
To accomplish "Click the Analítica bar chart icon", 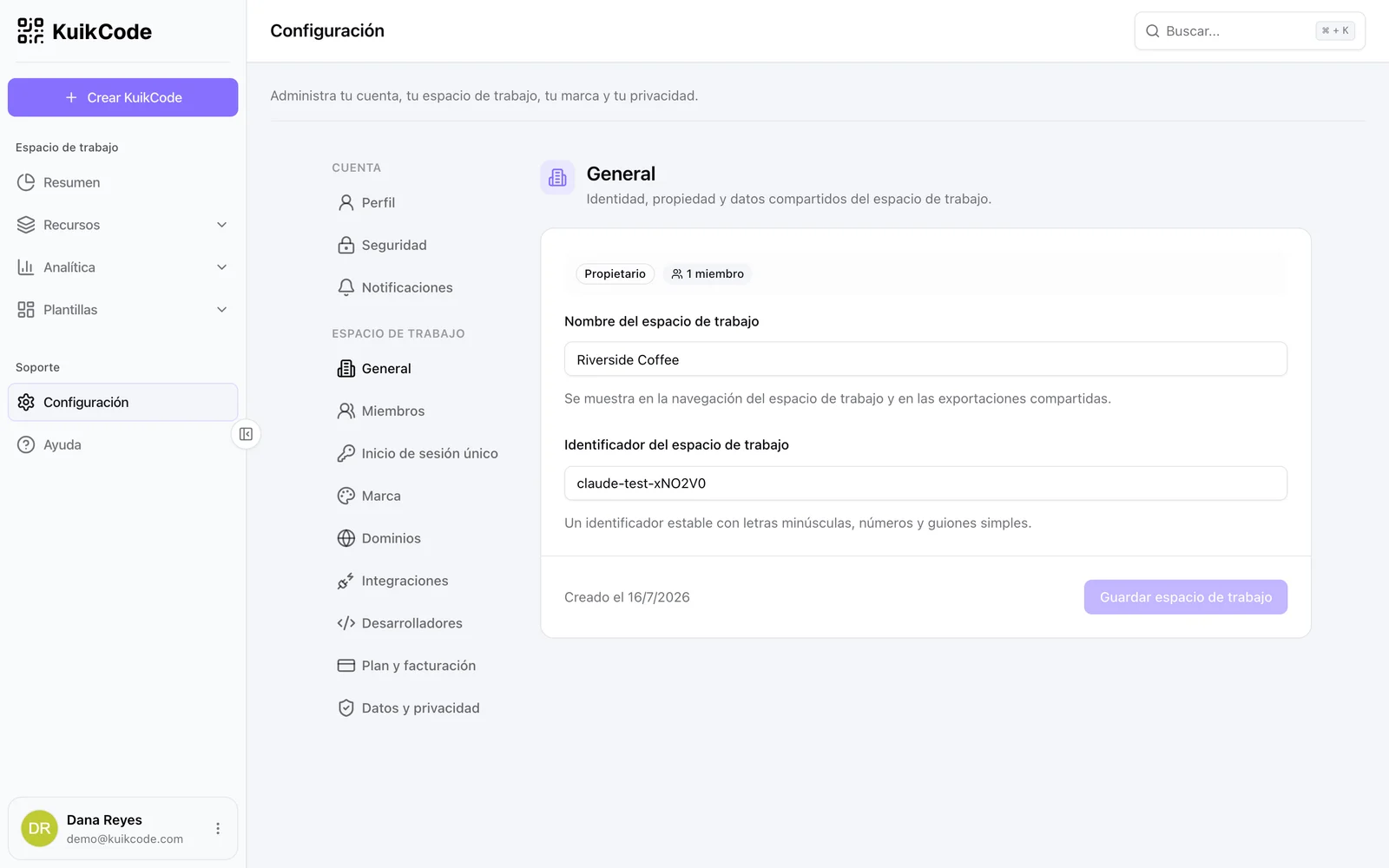I will click(x=26, y=267).
